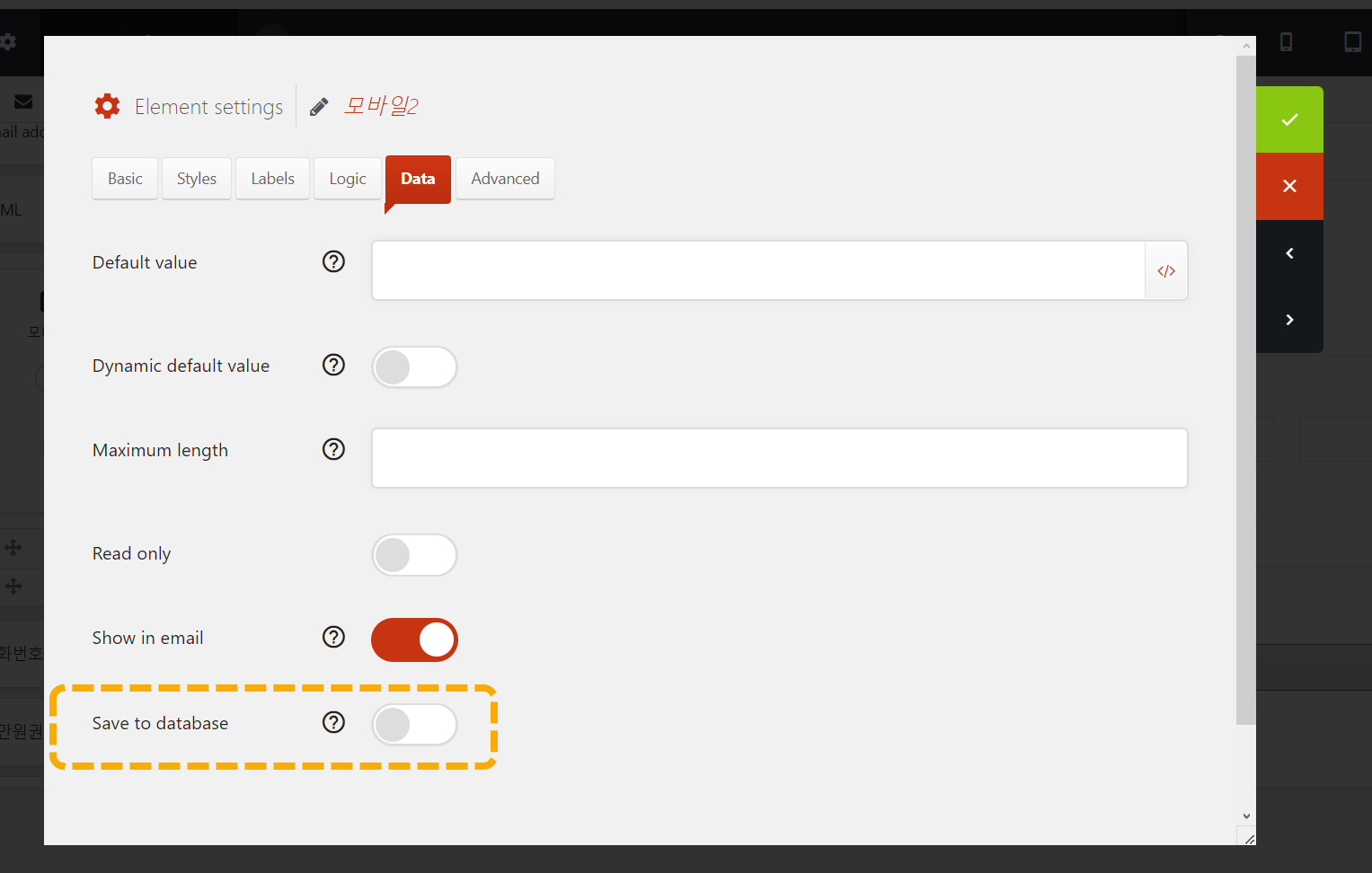Click the red X cancel icon

pyautogui.click(x=1289, y=186)
